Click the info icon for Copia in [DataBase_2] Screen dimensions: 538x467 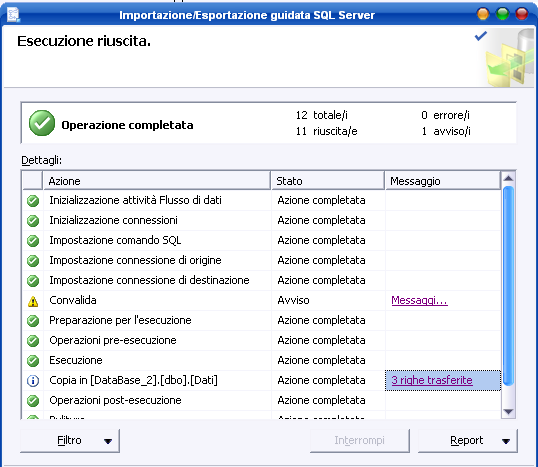point(33,381)
